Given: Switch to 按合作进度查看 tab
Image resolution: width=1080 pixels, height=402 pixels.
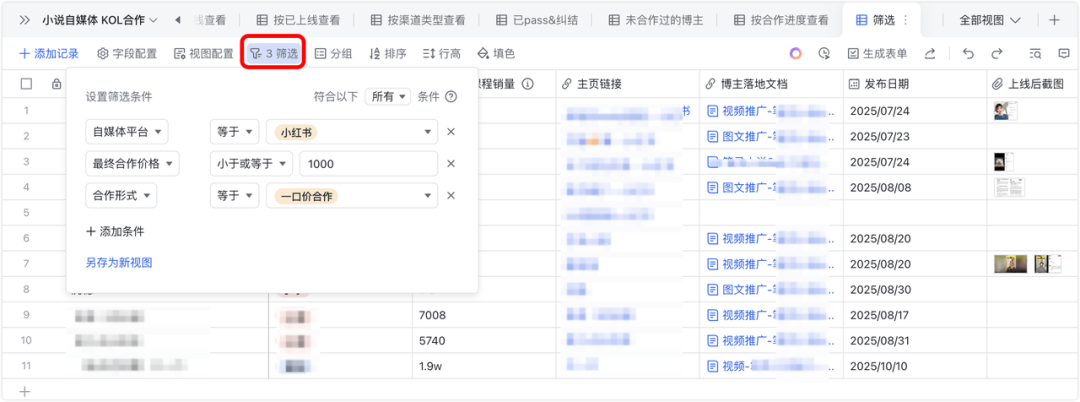Looking at the screenshot, I should click(780, 20).
